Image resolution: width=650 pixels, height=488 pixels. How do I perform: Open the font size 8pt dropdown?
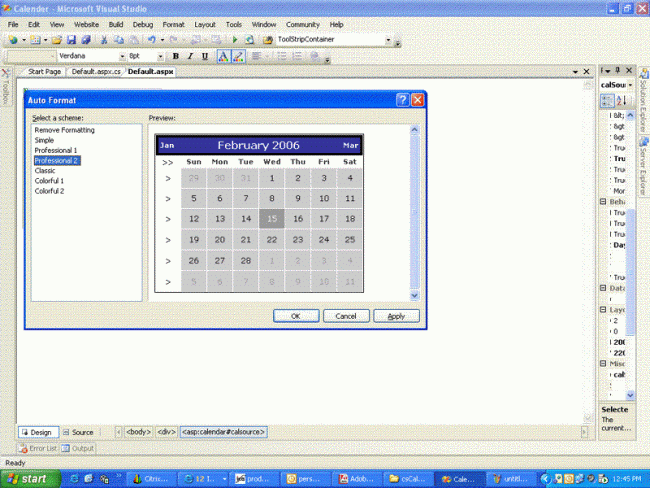click(x=160, y=56)
